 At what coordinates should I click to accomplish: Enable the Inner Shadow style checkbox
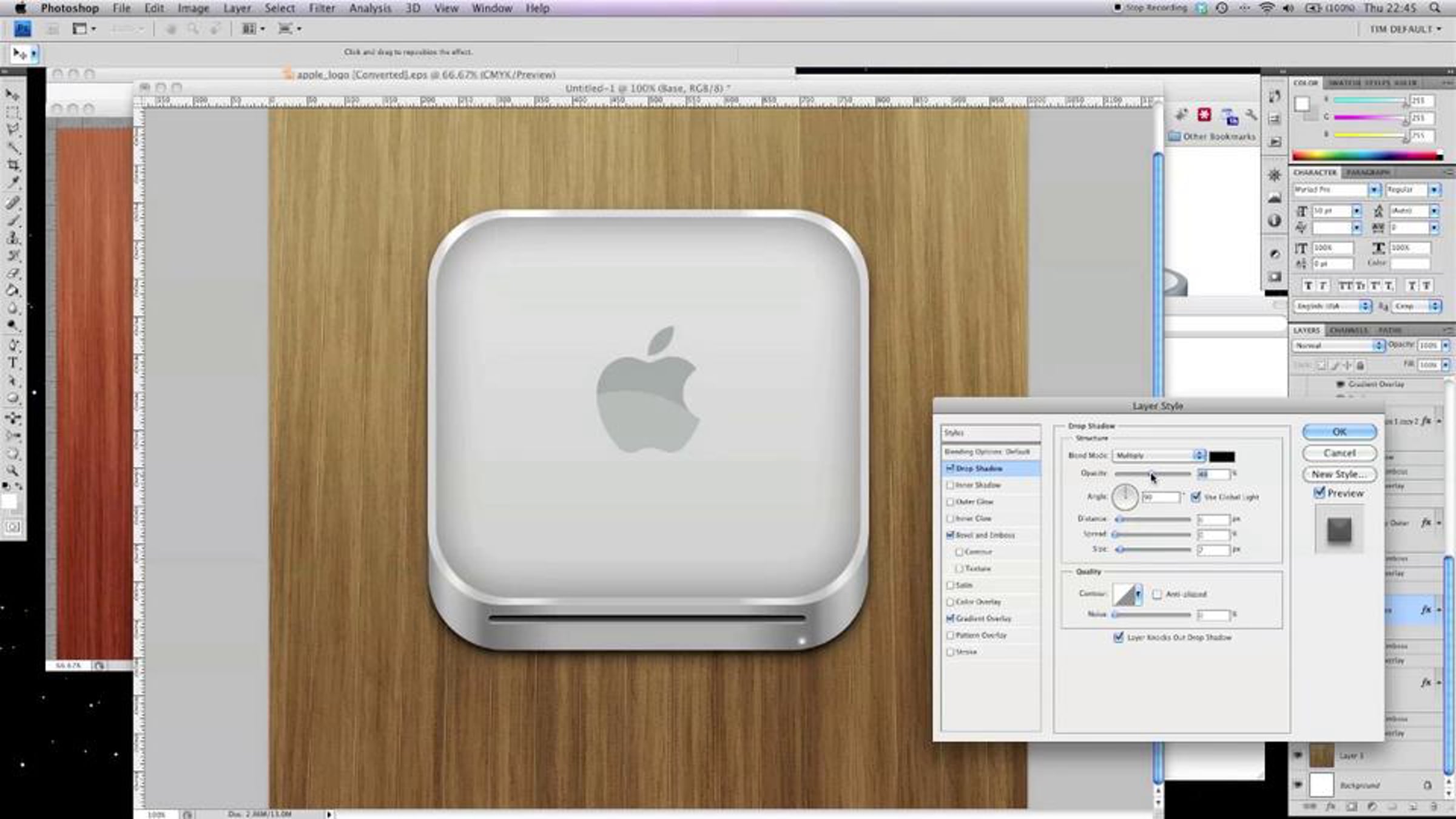[x=950, y=485]
